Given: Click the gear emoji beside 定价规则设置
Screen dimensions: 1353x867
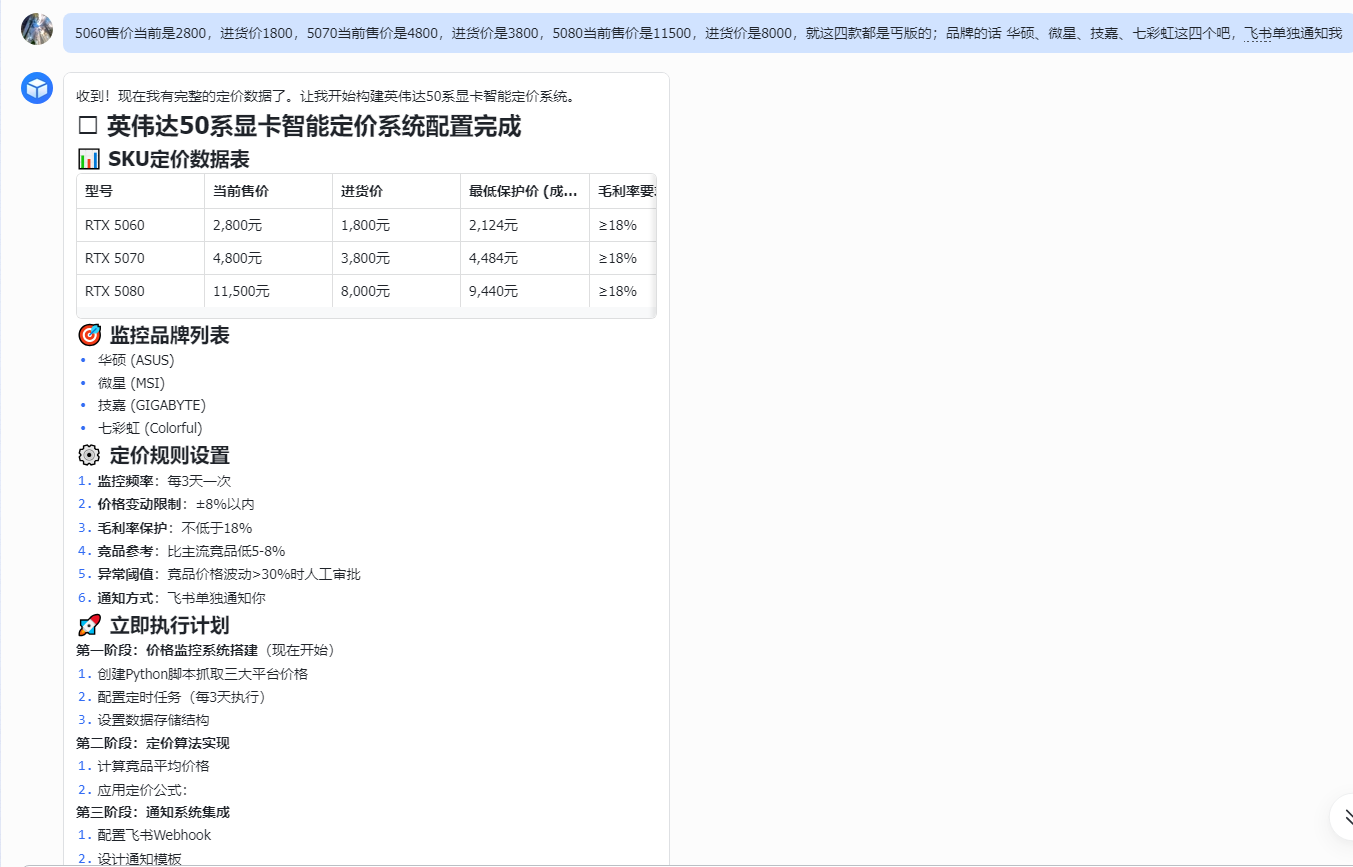Looking at the screenshot, I should 89,455.
